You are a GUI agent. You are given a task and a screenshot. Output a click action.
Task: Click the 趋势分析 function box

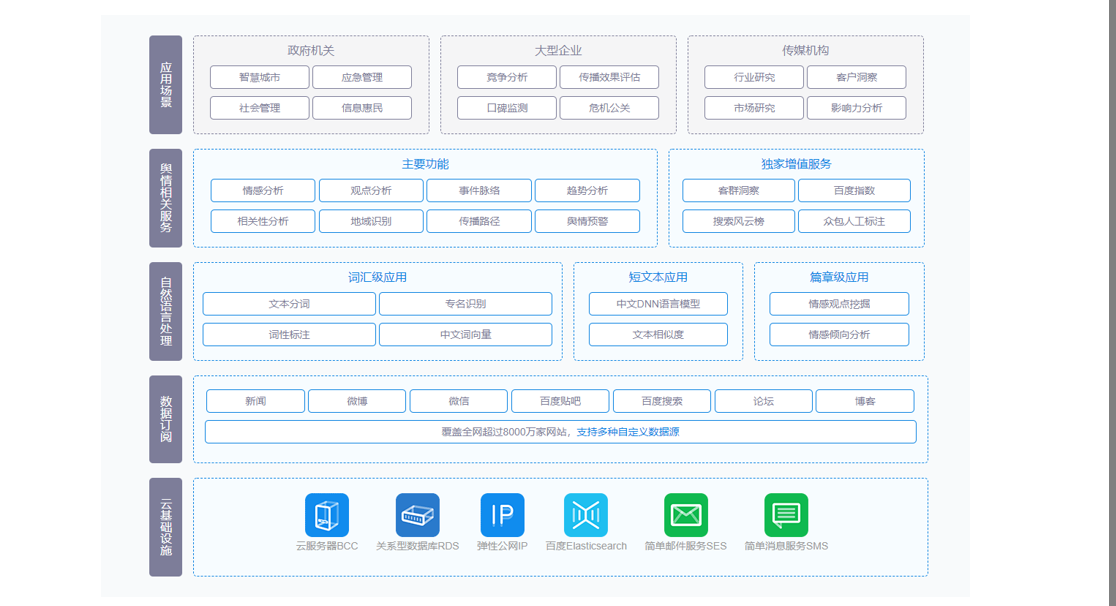(x=587, y=190)
